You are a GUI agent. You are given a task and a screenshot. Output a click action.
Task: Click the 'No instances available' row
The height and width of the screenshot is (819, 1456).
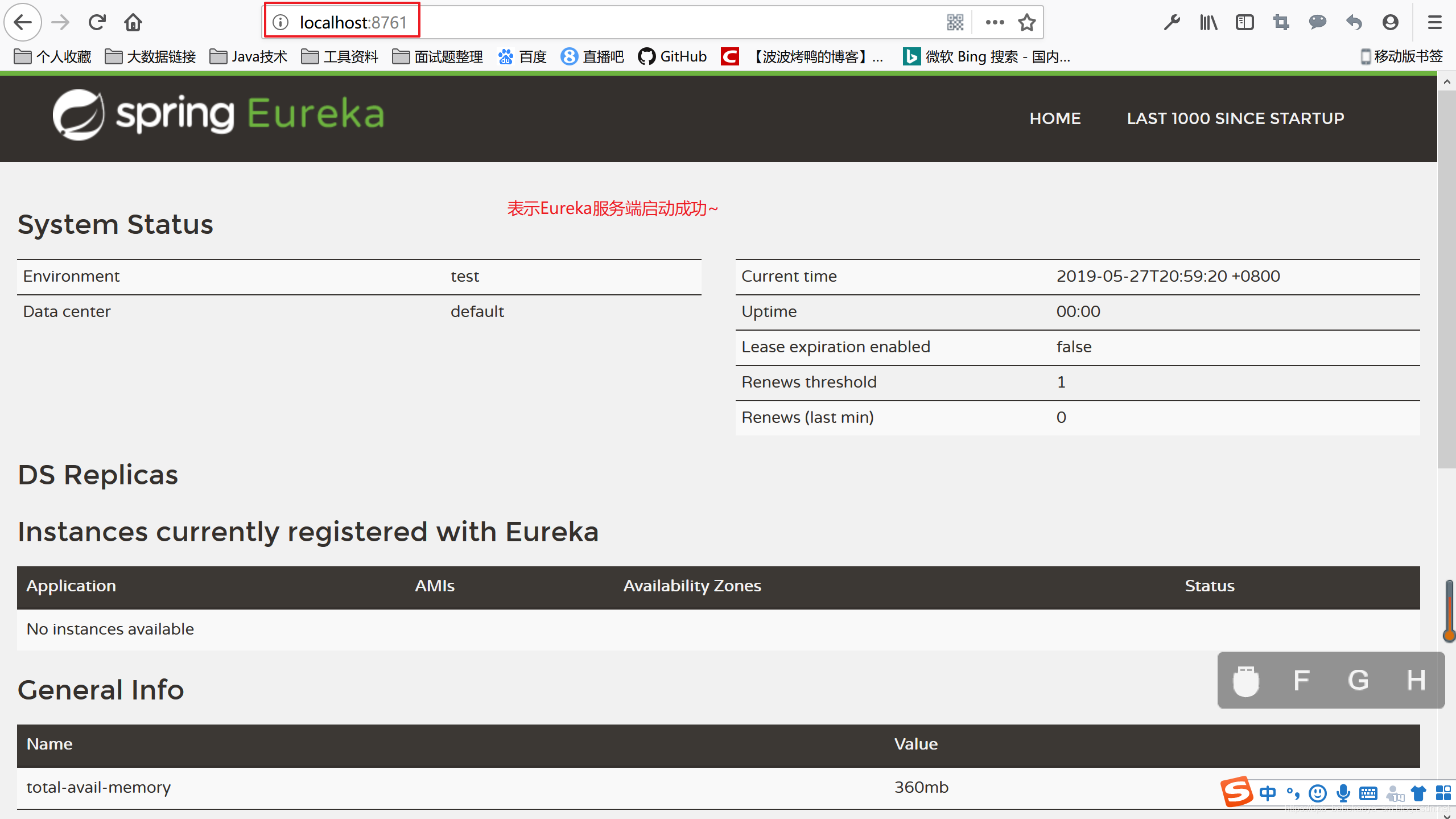718,629
